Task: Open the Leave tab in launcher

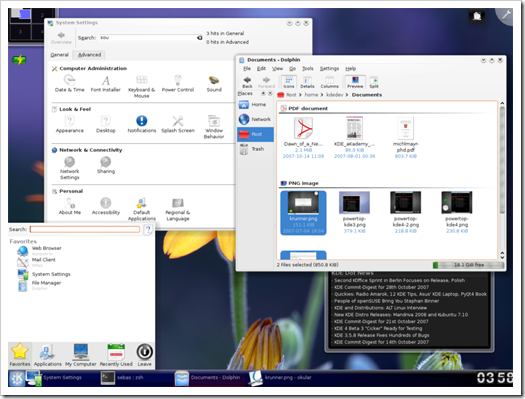Action: 144,355
